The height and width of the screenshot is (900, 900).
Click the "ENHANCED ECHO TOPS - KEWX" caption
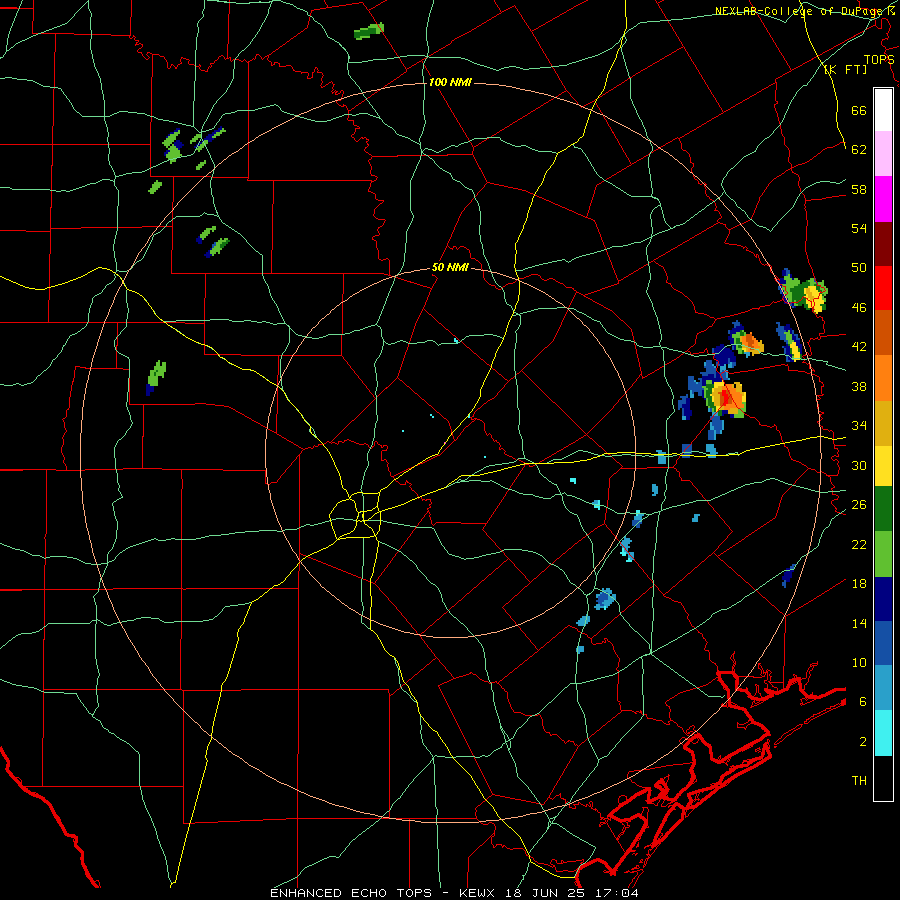(384, 893)
